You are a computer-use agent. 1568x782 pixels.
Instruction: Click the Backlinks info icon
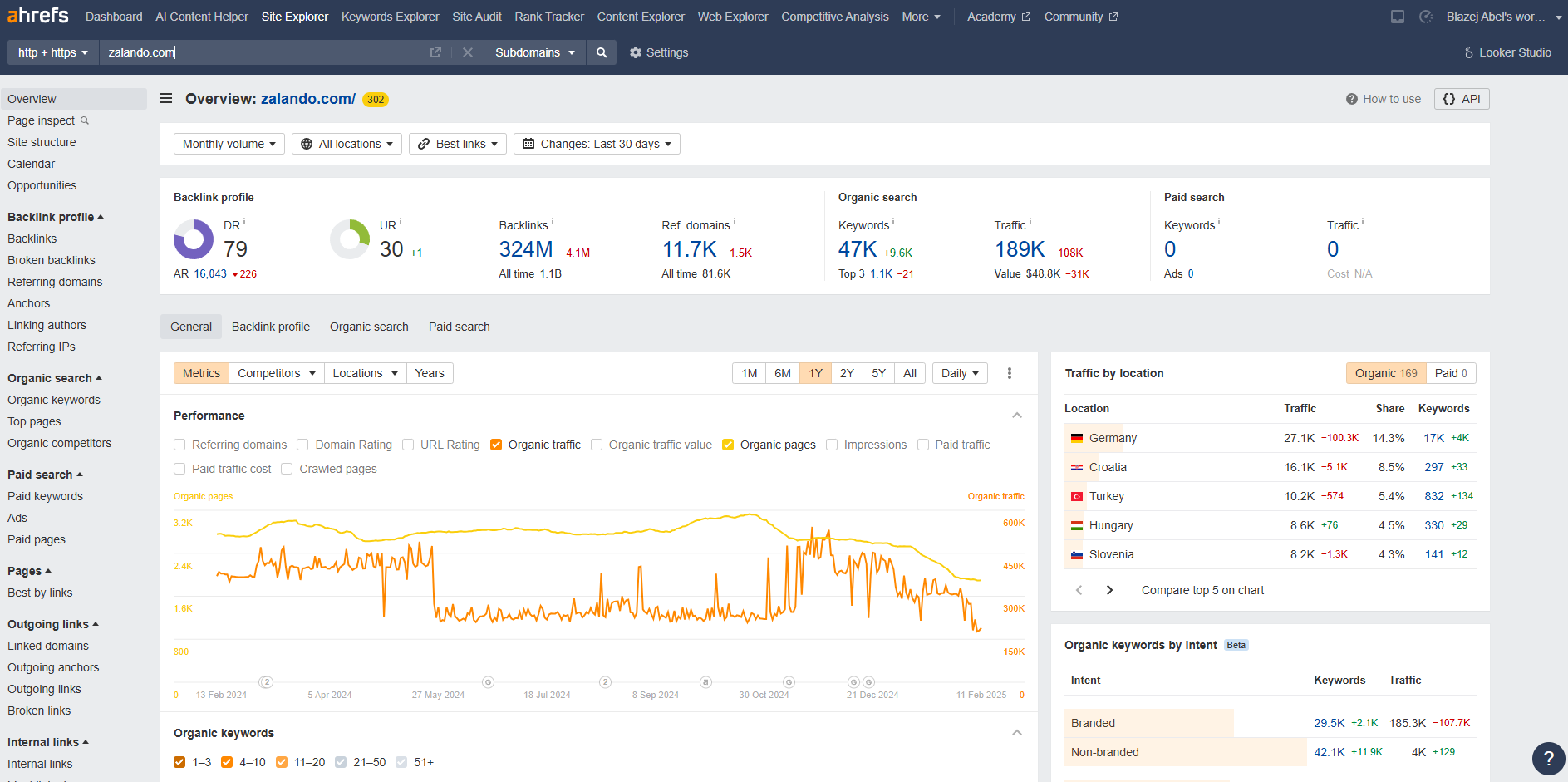click(553, 222)
